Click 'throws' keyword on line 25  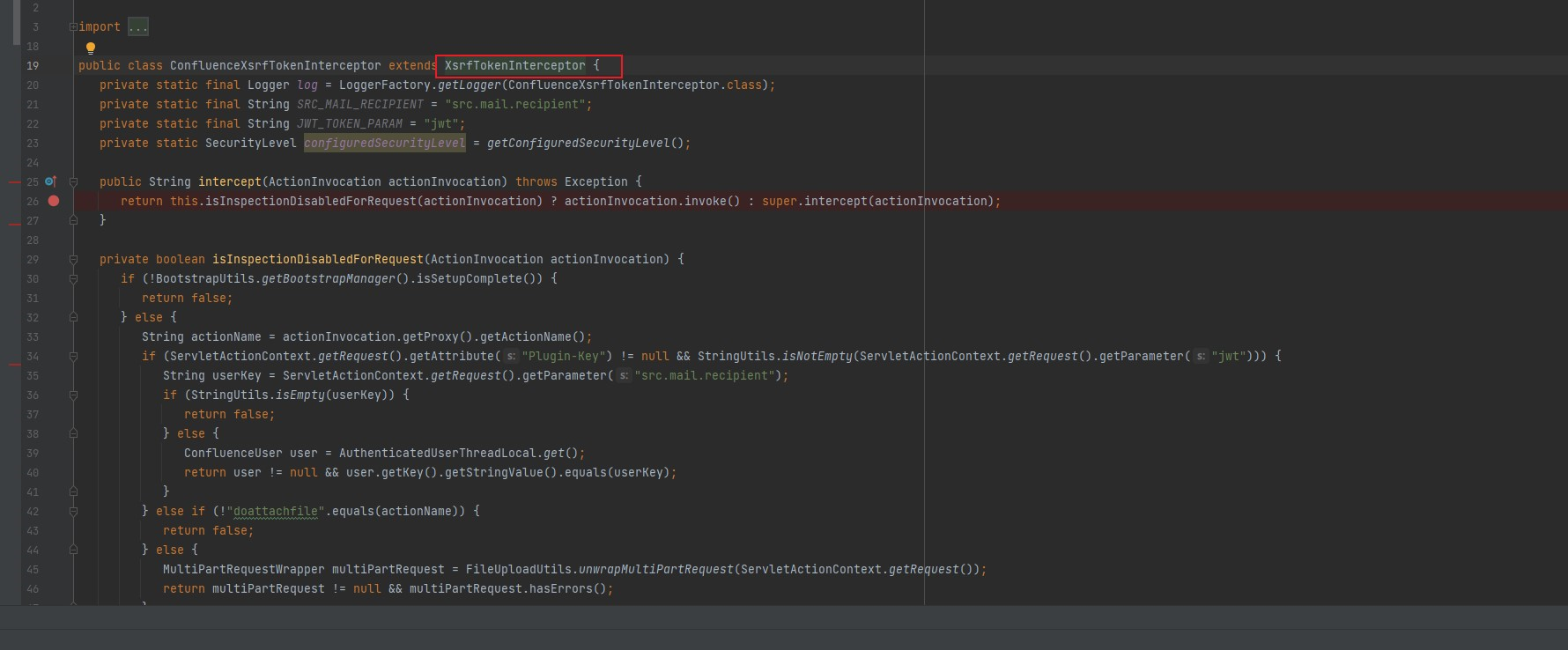536,181
